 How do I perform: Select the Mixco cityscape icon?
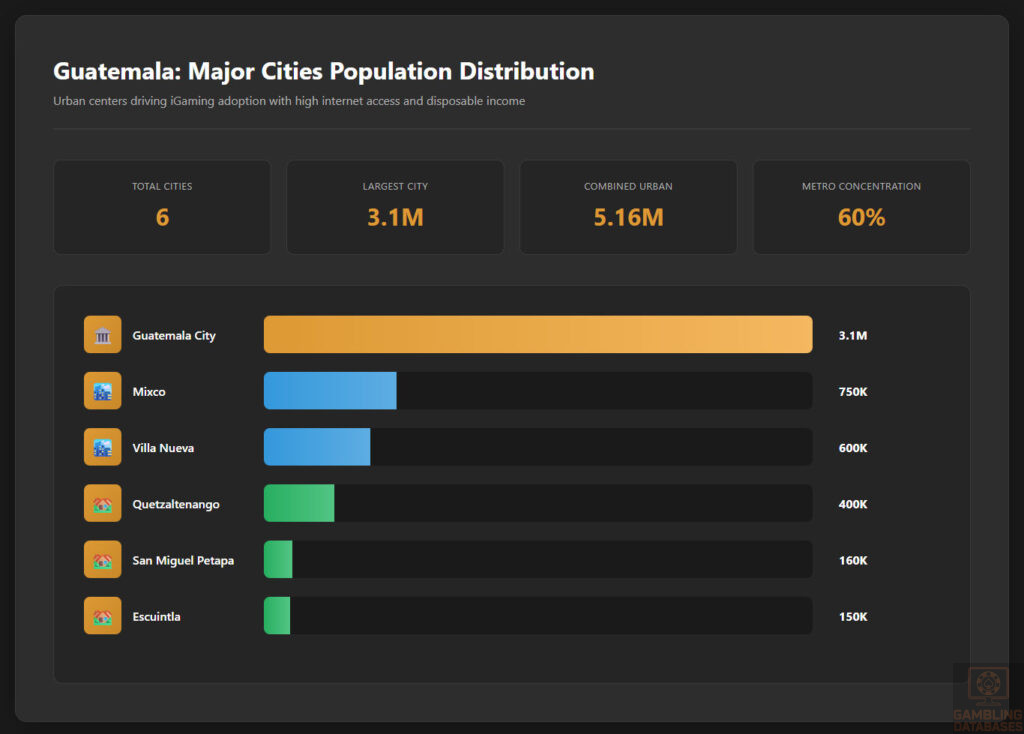click(x=101, y=390)
